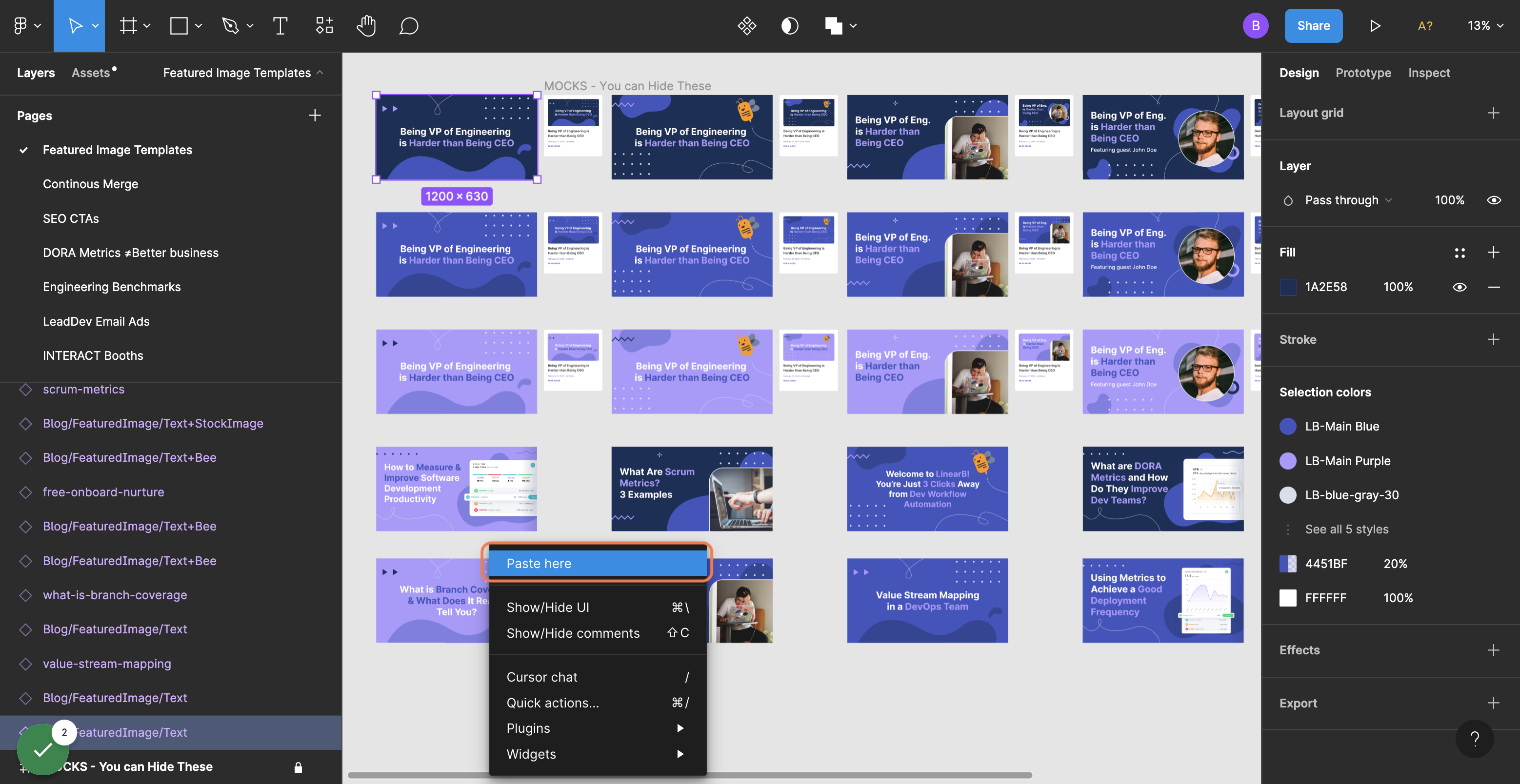Click the Create component icon
Image resolution: width=1520 pixels, height=784 pixels.
(x=746, y=25)
